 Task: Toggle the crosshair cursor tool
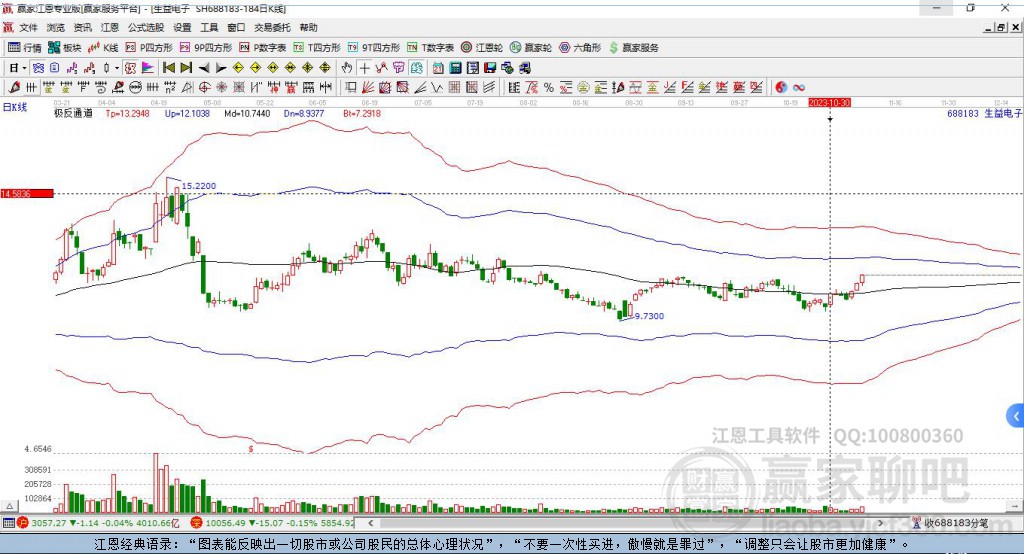tap(364, 68)
